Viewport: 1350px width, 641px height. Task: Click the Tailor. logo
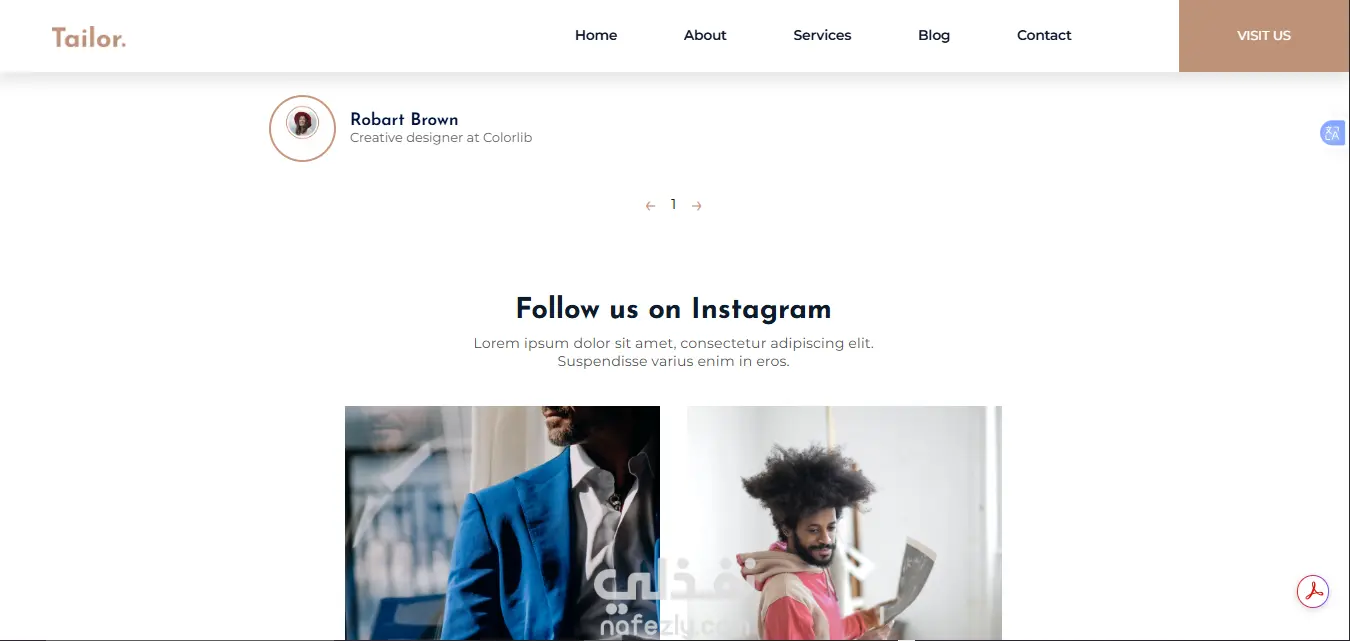(89, 38)
